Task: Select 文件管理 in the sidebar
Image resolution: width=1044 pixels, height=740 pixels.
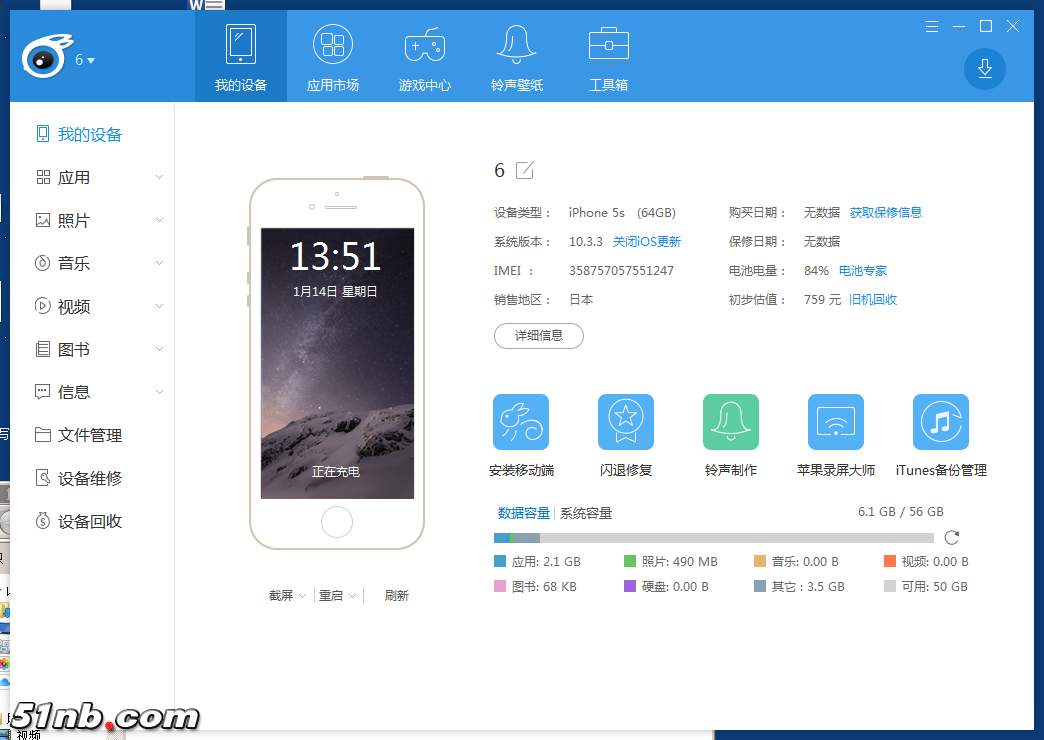Action: pyautogui.click(x=89, y=435)
